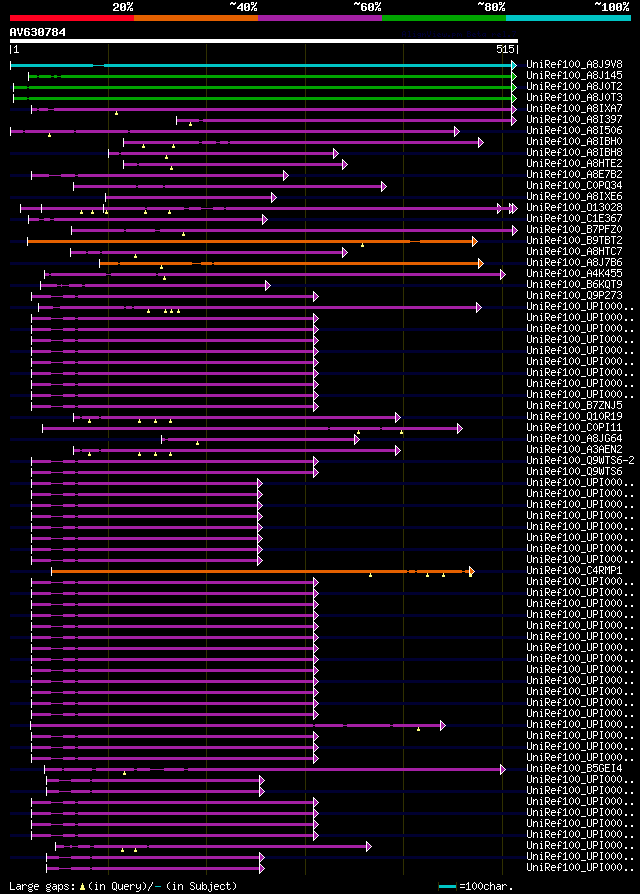The height and width of the screenshot is (894, 640).
Task: Click the 515 end position label
Action: [506, 50]
